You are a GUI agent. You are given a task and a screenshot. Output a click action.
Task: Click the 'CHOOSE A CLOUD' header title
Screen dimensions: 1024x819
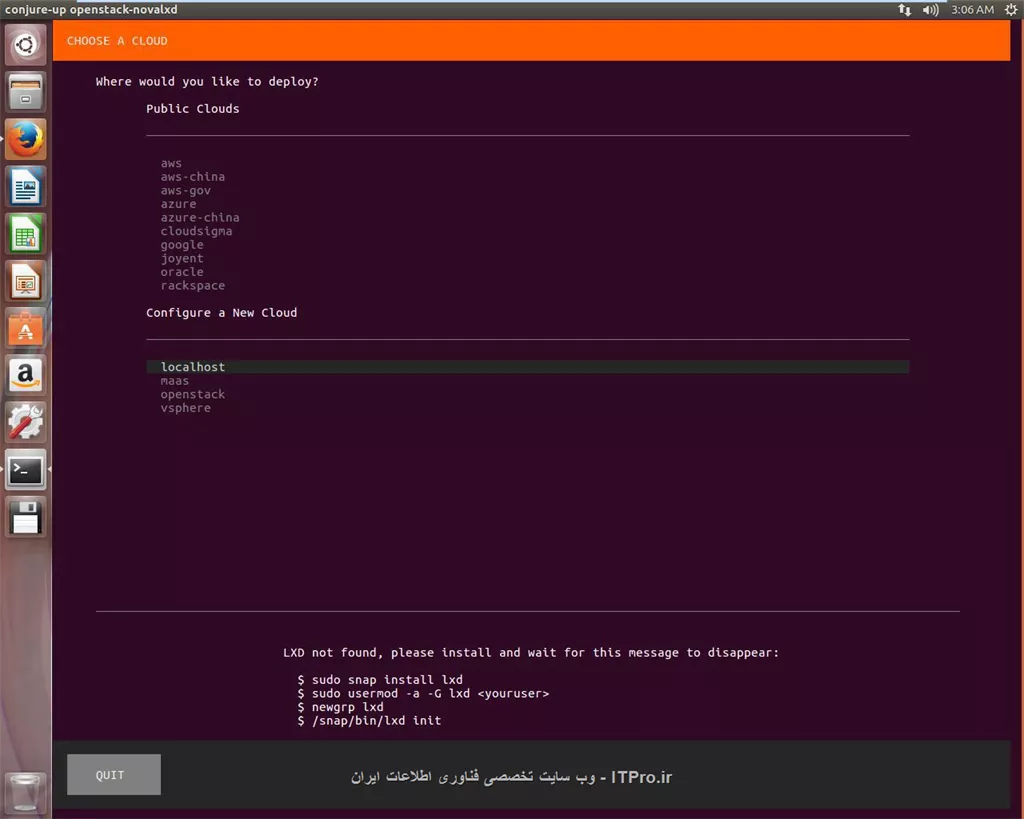click(117, 41)
